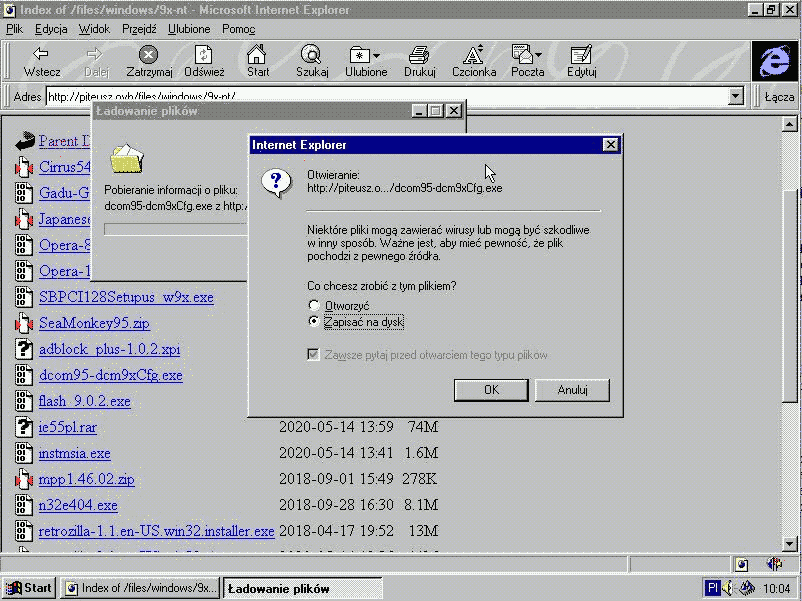The image size is (802, 601).
Task: Click the Odśwież refresh icon
Action: [204, 54]
